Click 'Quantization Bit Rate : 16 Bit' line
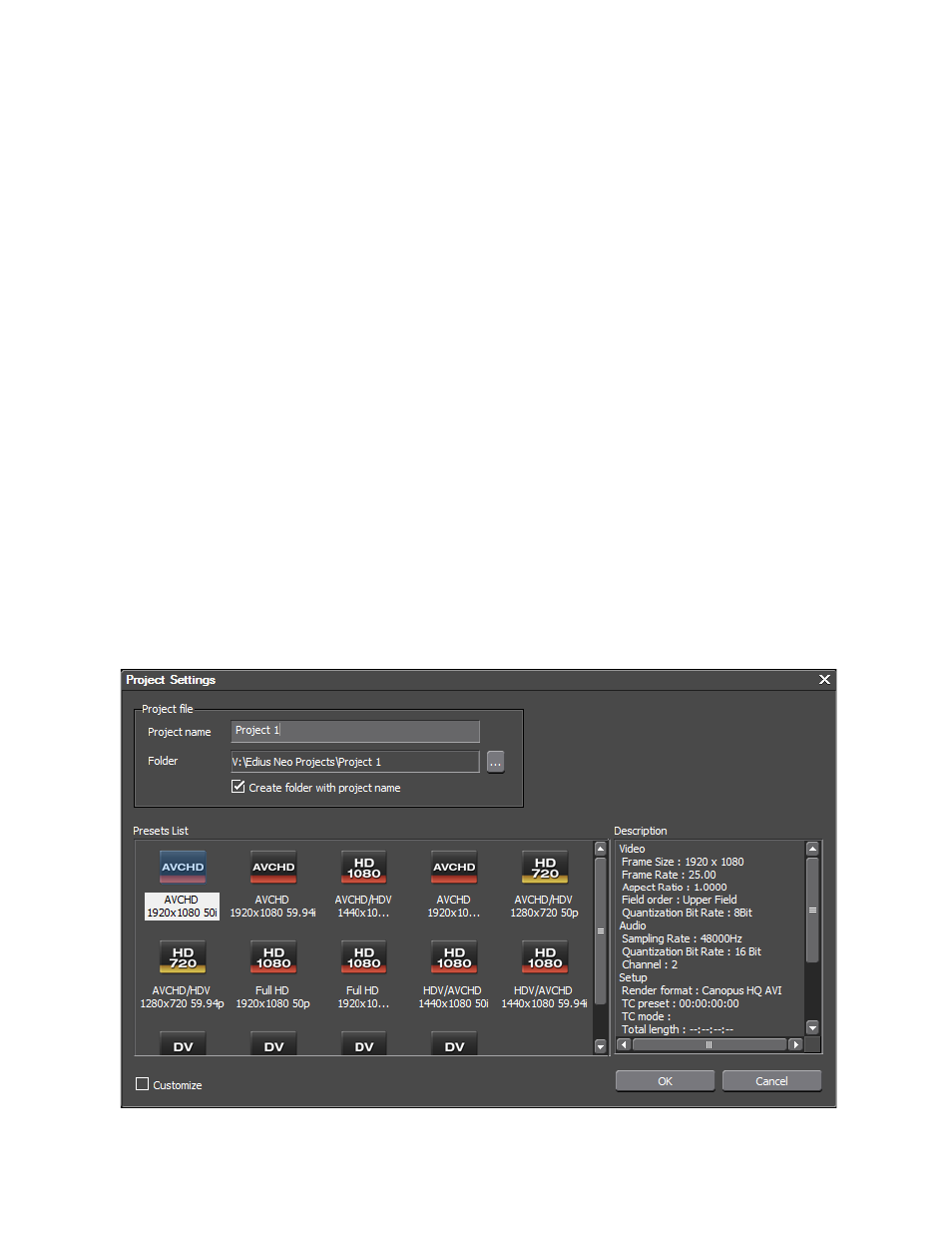 [x=692, y=951]
